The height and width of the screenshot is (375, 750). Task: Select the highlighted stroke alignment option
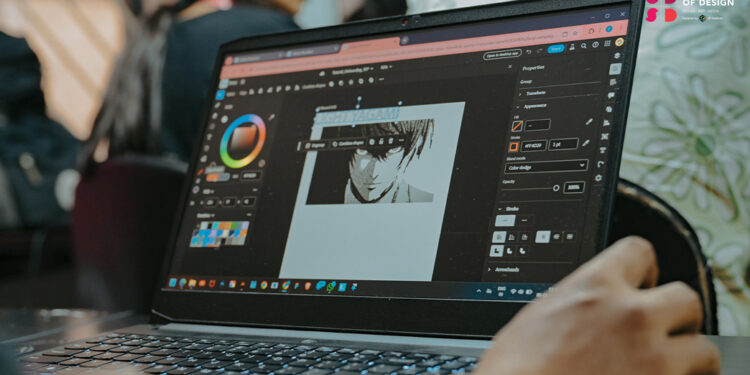click(543, 236)
